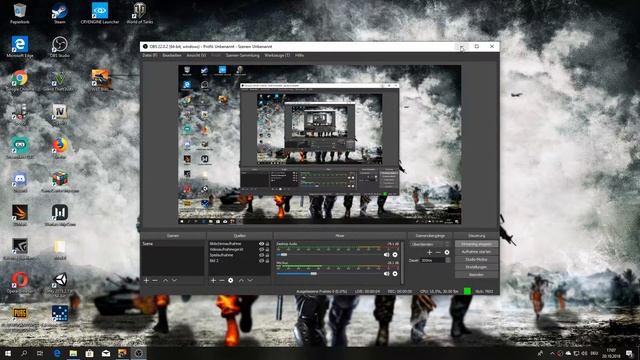The width and height of the screenshot is (640, 360).
Task: Click the Studio-Modus button
Action: (476, 260)
